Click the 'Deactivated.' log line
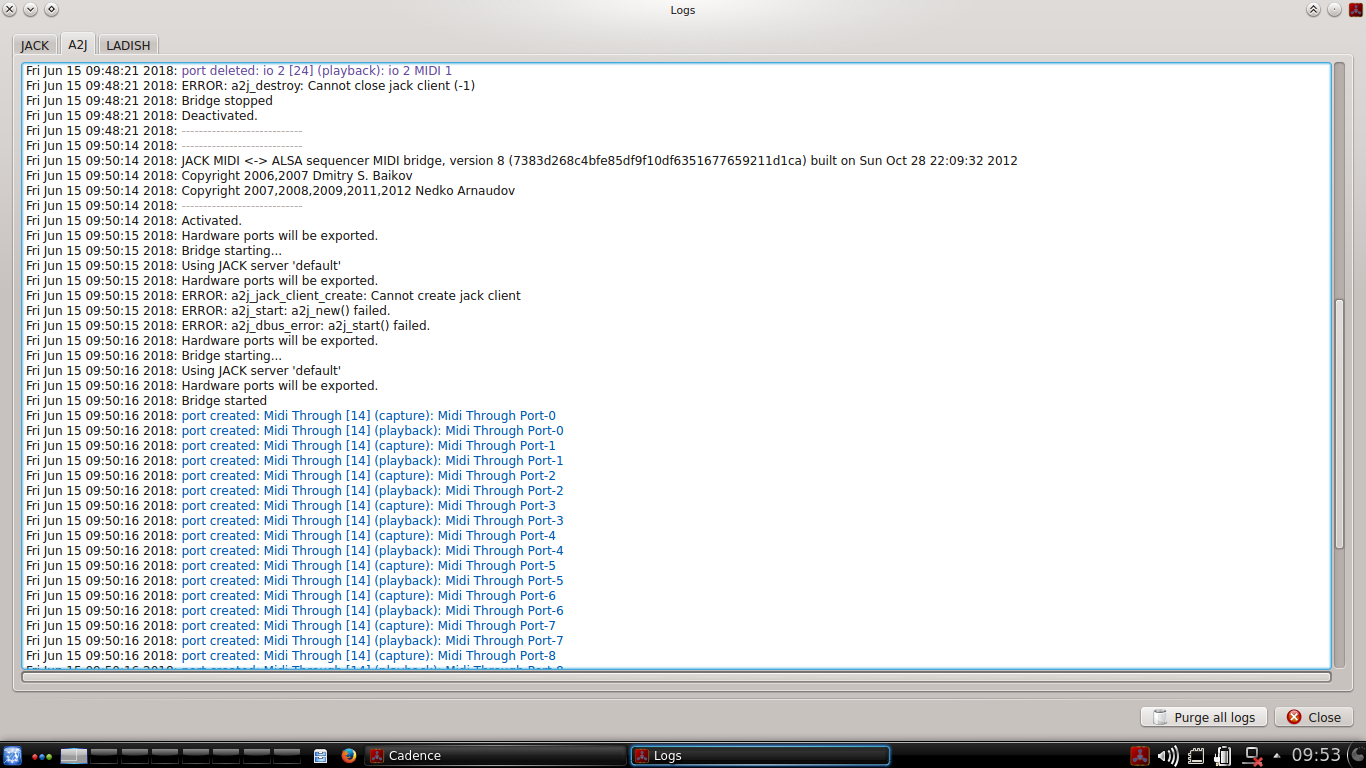Image resolution: width=1366 pixels, height=768 pixels. [x=142, y=116]
